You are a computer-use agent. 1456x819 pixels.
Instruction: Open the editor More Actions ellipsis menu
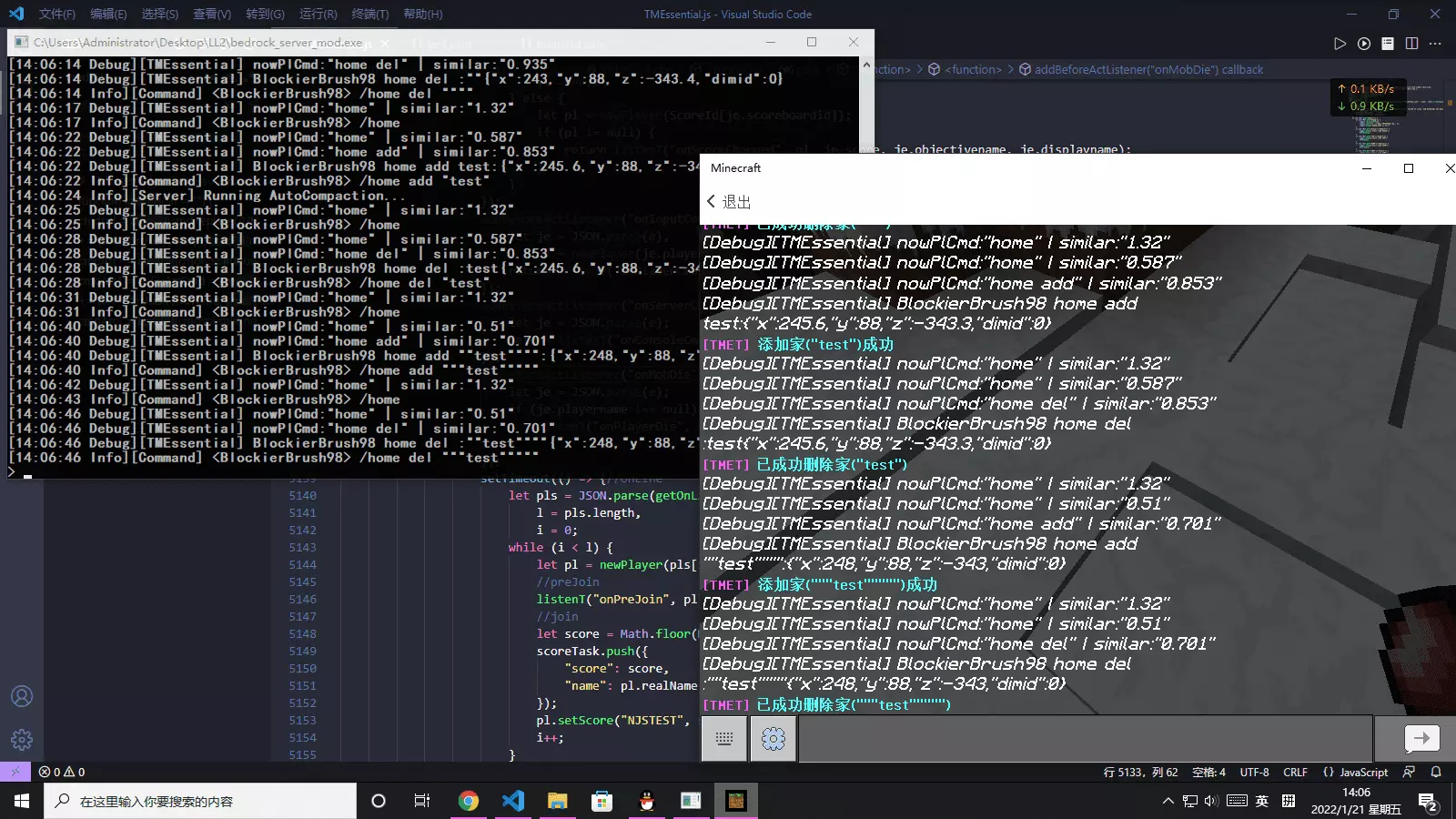tap(1435, 44)
